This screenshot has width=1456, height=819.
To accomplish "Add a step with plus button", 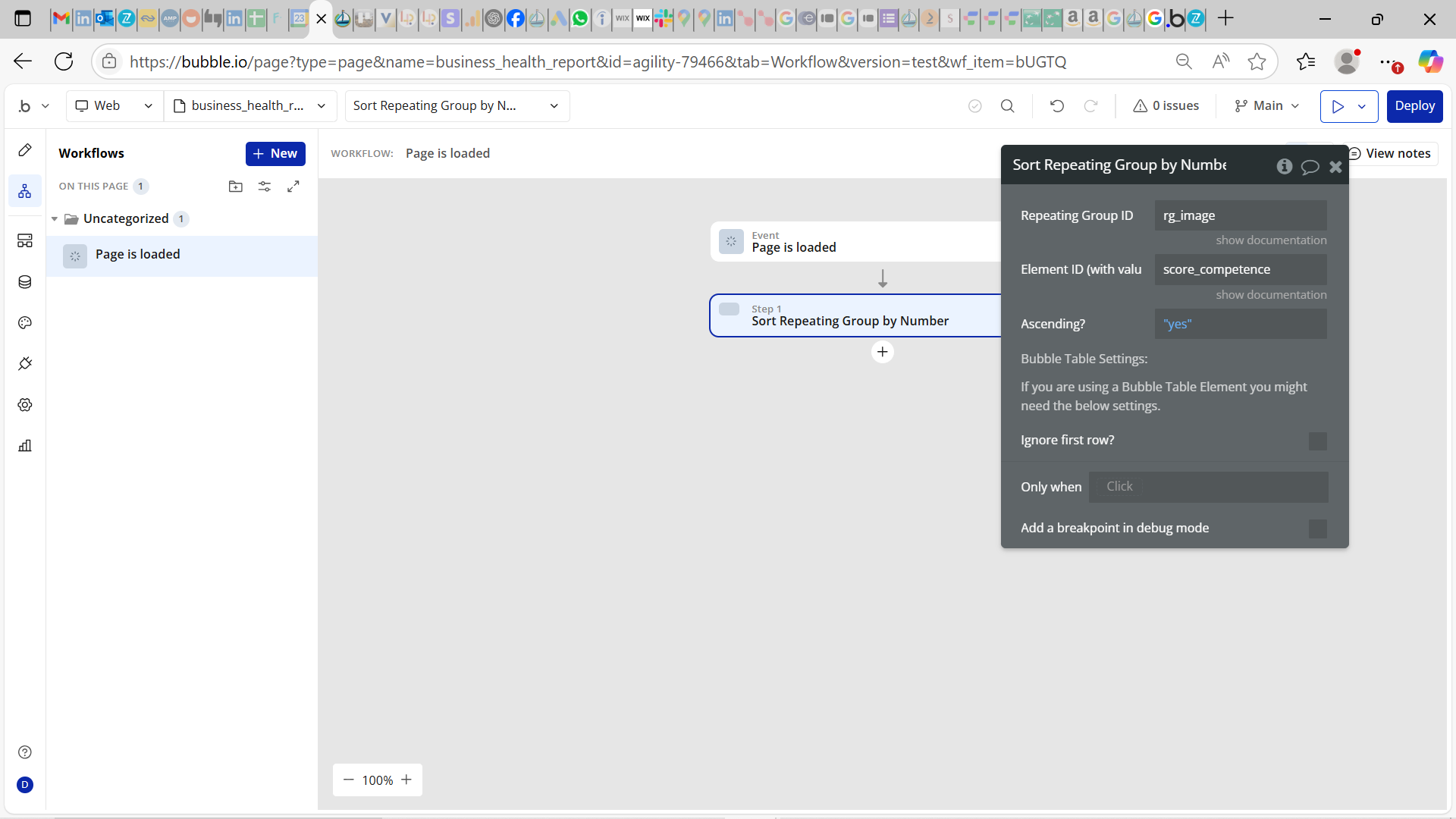I will (883, 352).
